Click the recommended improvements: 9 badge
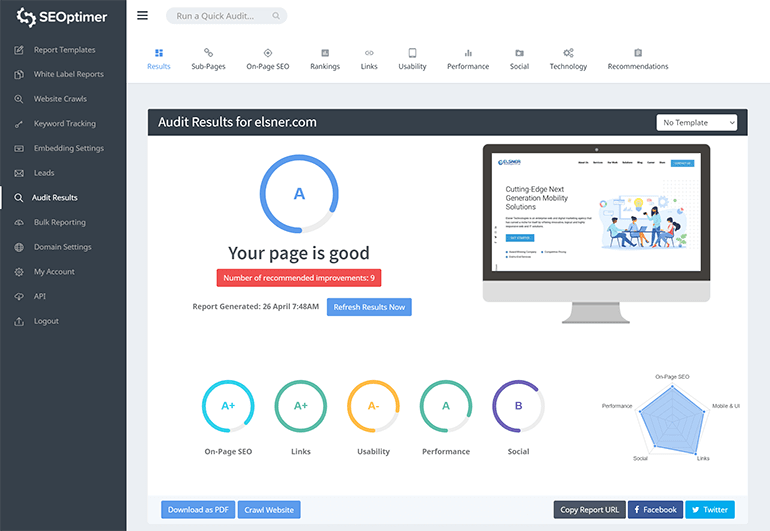The height and width of the screenshot is (531, 770). tap(299, 278)
